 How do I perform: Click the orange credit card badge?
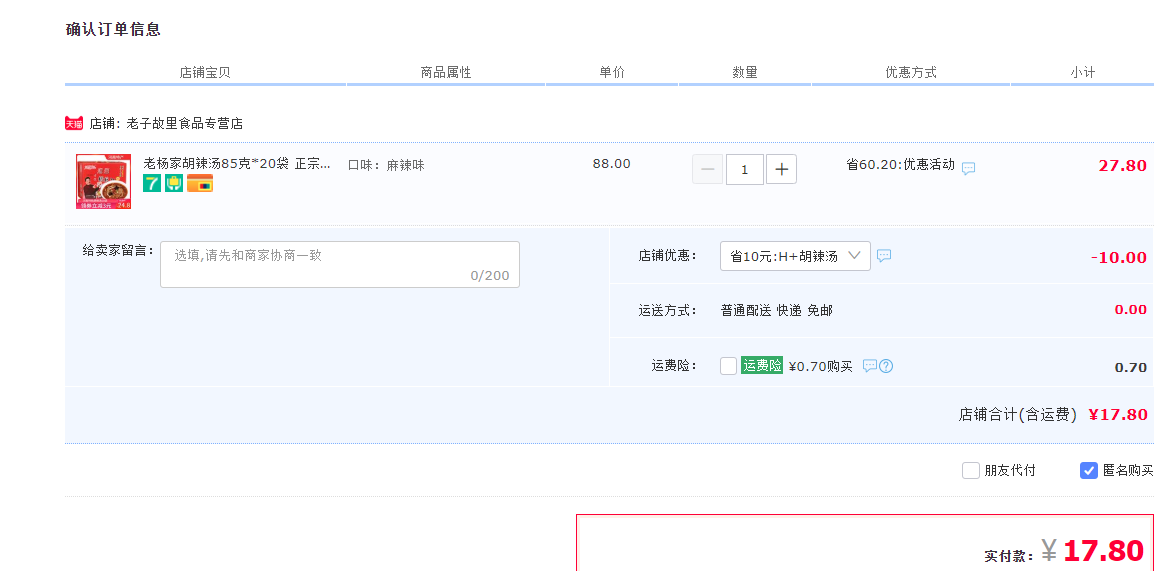pyautogui.click(x=200, y=183)
